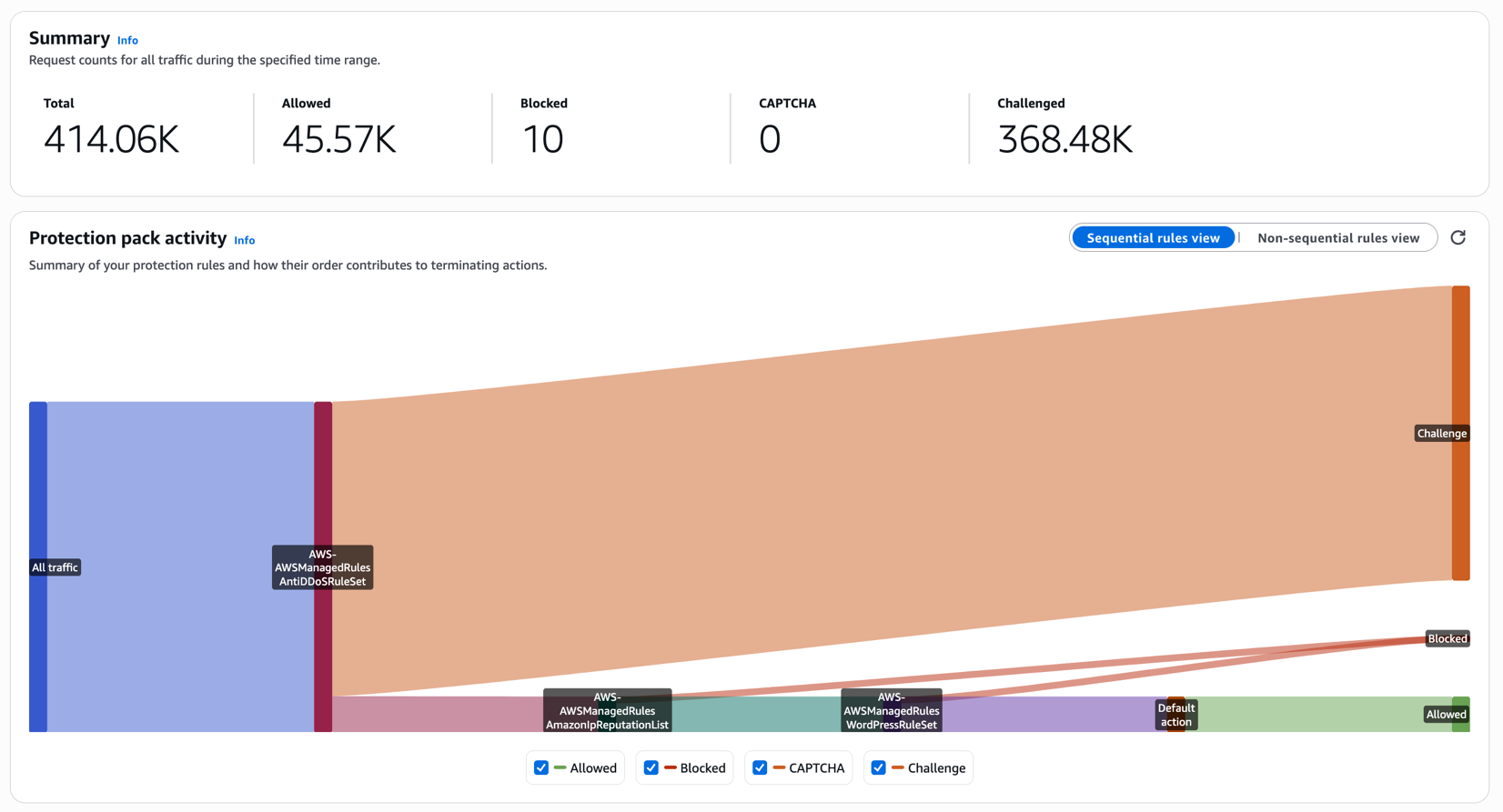Open the Summary Info link
This screenshot has height=812, width=1503.
coord(127,40)
